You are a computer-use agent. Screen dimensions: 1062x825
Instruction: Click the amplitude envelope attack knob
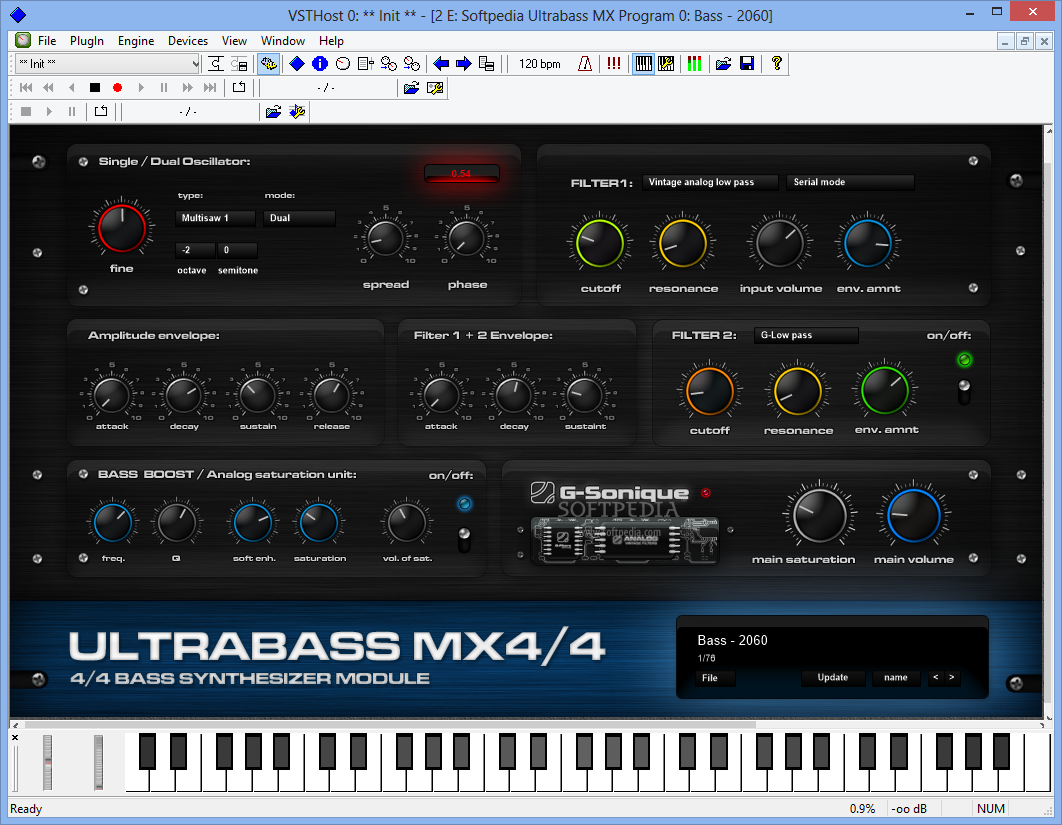(112, 396)
